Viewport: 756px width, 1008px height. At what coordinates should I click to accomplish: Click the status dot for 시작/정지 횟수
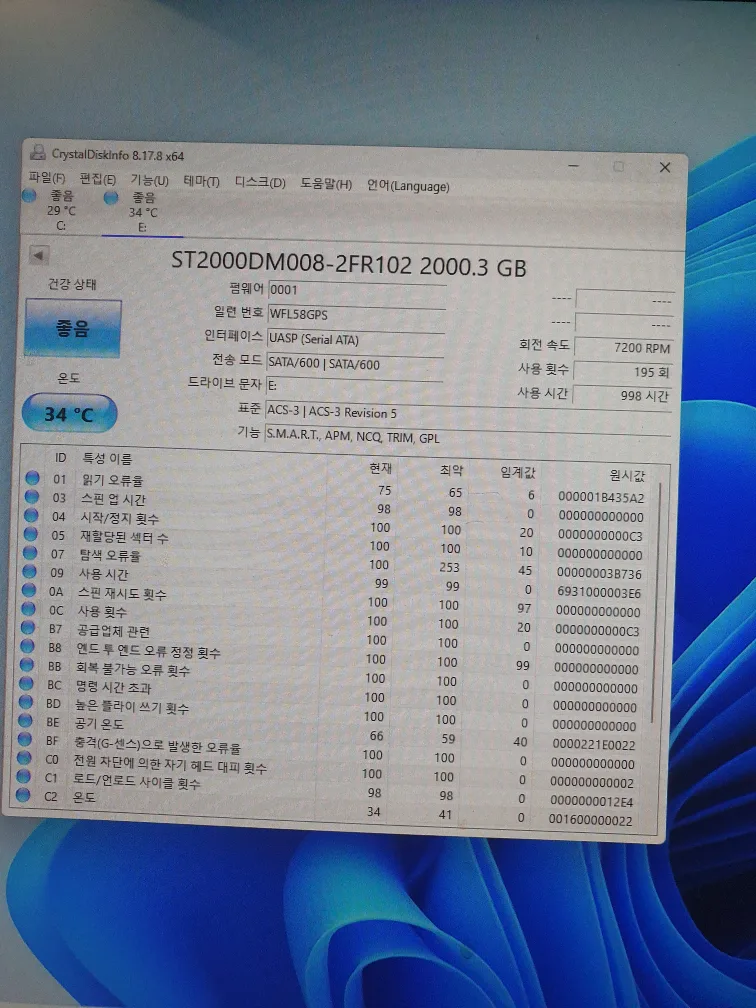(31, 515)
